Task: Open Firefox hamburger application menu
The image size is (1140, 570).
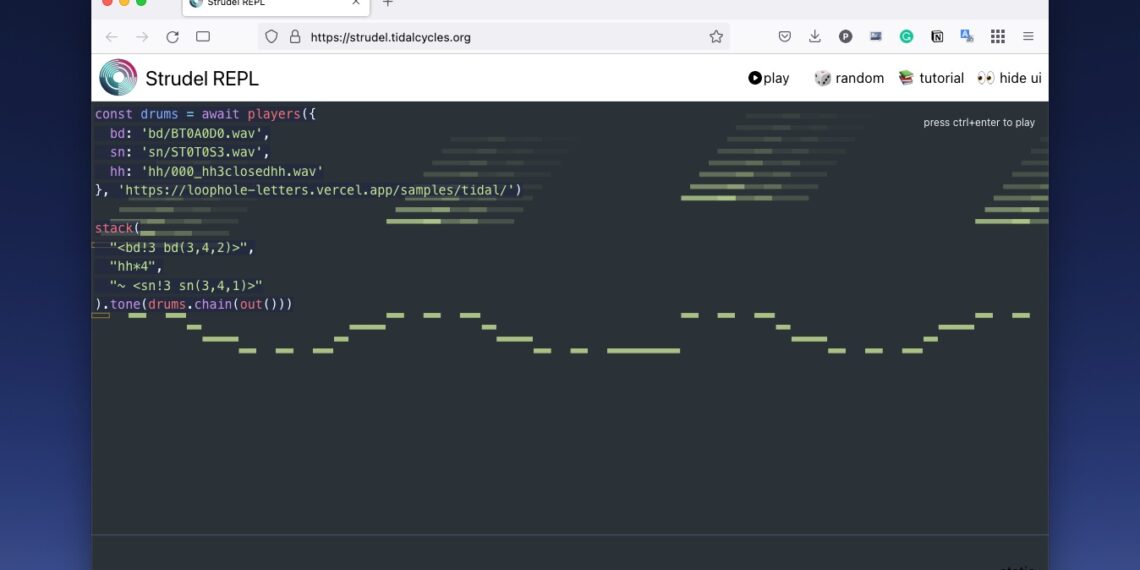Action: click(x=1028, y=37)
